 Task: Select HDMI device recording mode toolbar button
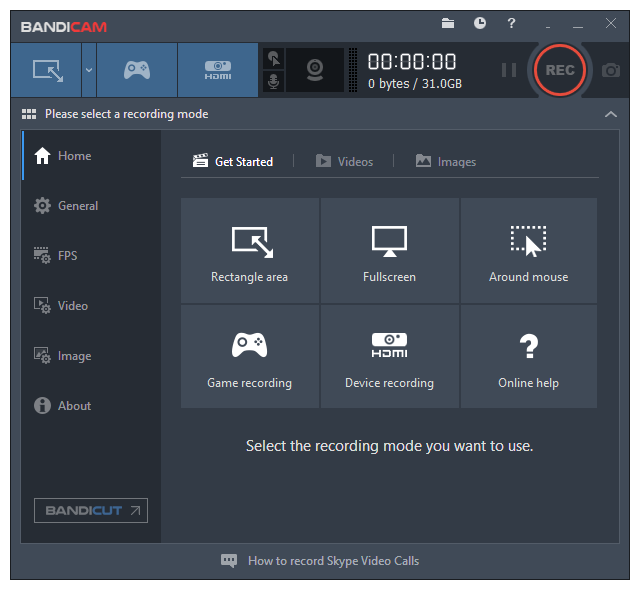(x=218, y=70)
